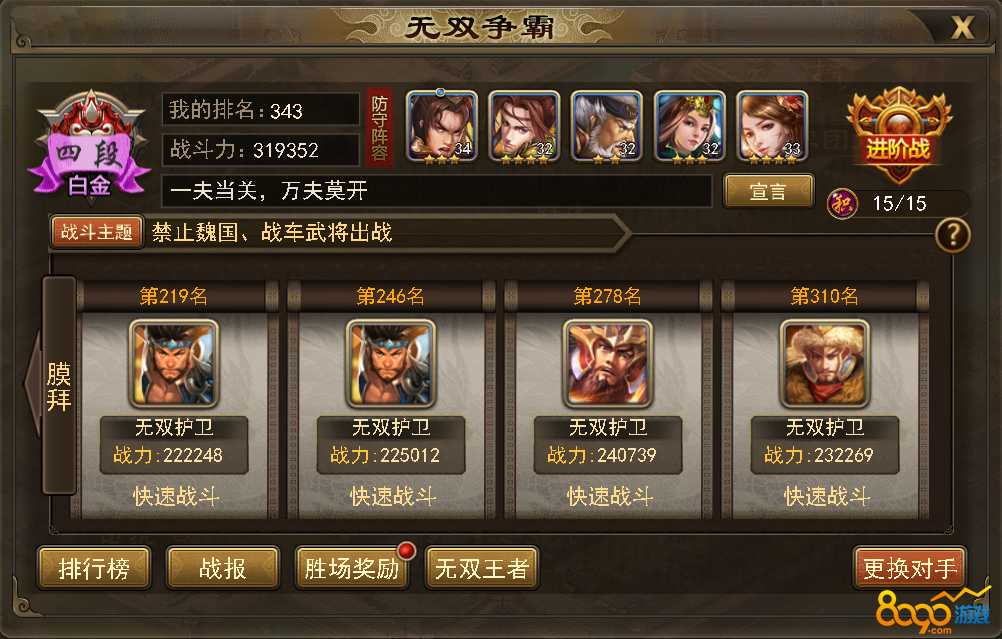The width and height of the screenshot is (1002, 639).
Task: Select the white-haired elder hero portrait
Action: click(606, 127)
